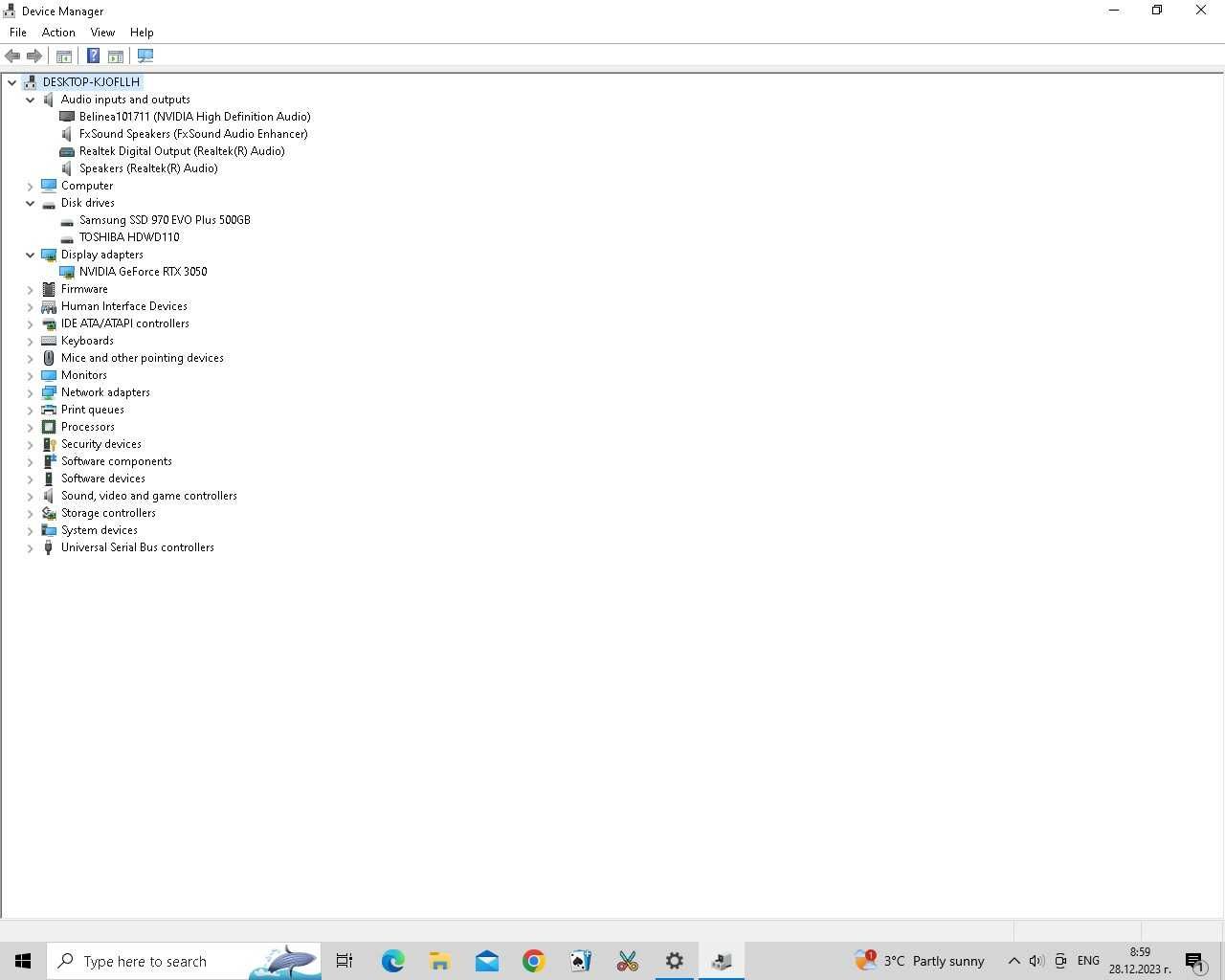Select Software devices category label
Screen dimensions: 1225x980
click(x=103, y=479)
